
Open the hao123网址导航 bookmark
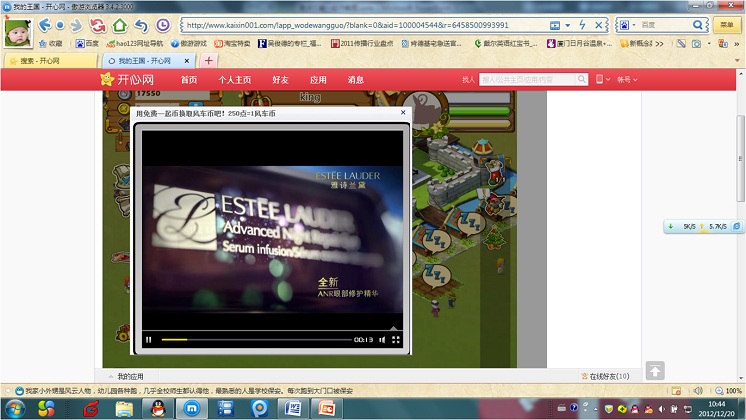(135, 43)
